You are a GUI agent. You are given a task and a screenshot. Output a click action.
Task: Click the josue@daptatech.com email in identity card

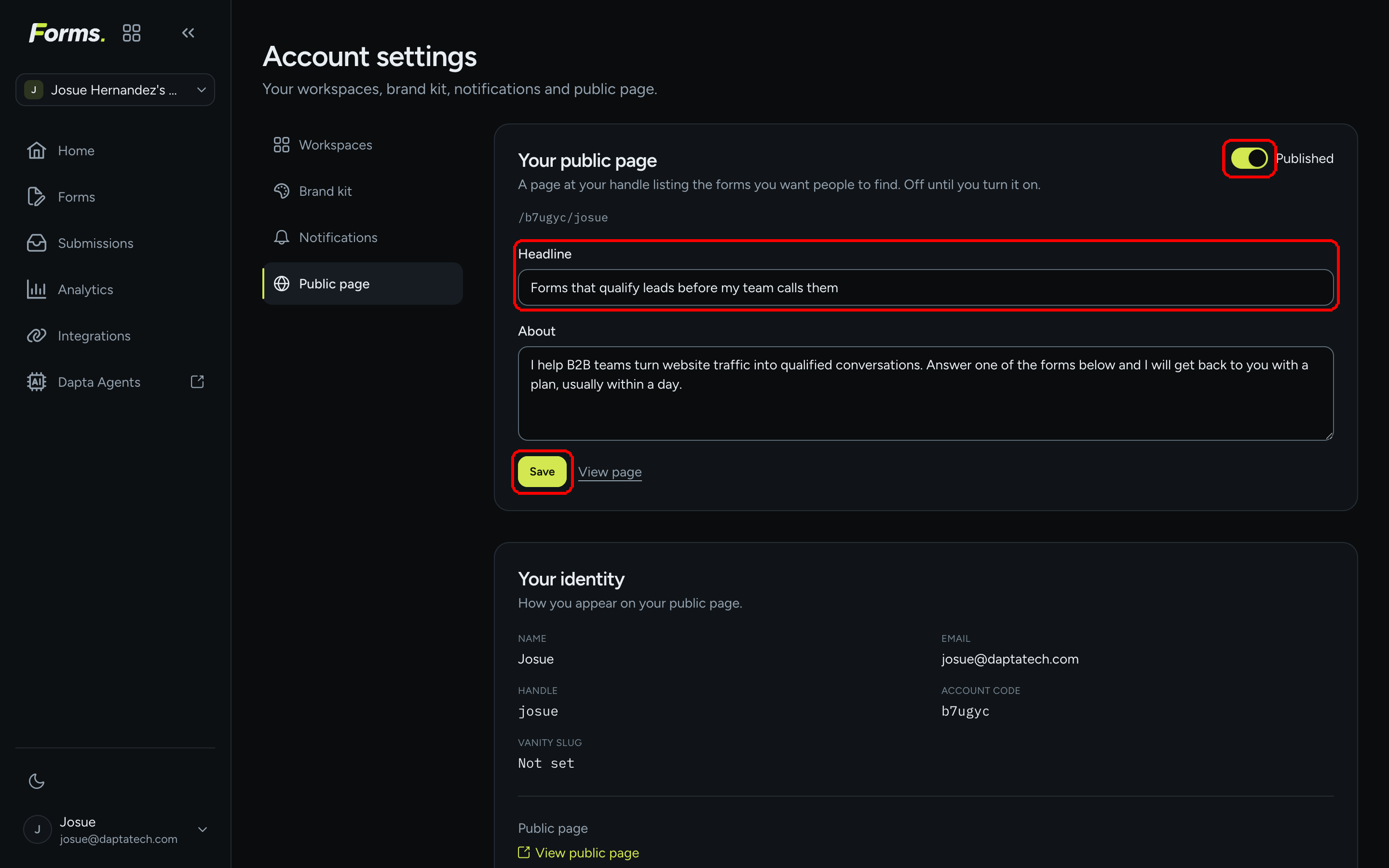[1009, 659]
